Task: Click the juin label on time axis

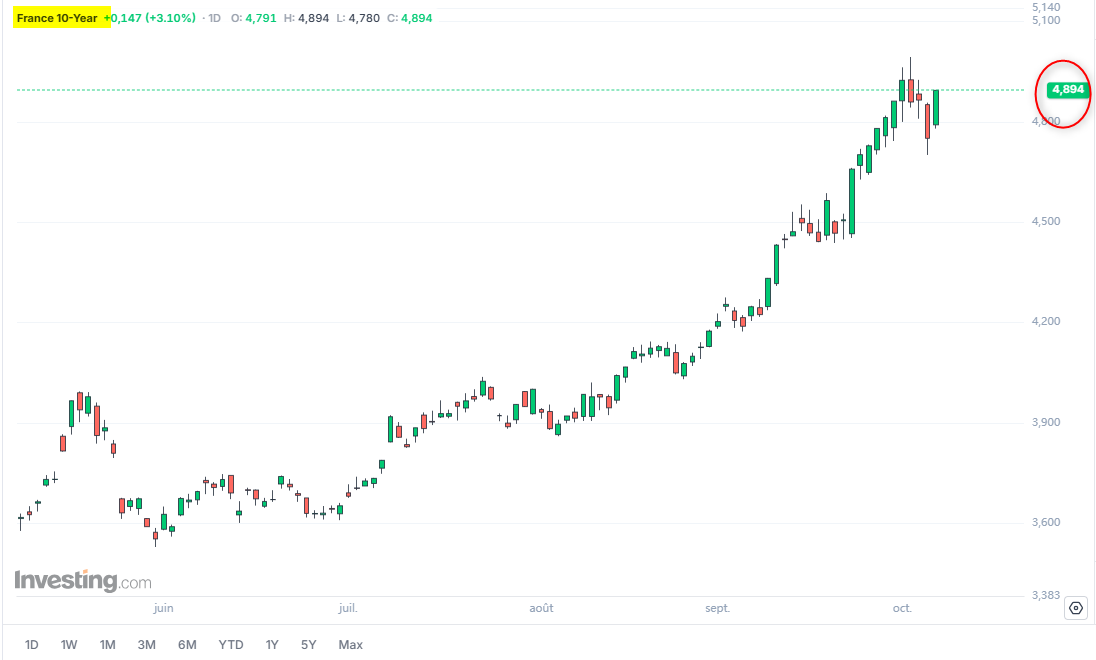Action: coord(163,608)
